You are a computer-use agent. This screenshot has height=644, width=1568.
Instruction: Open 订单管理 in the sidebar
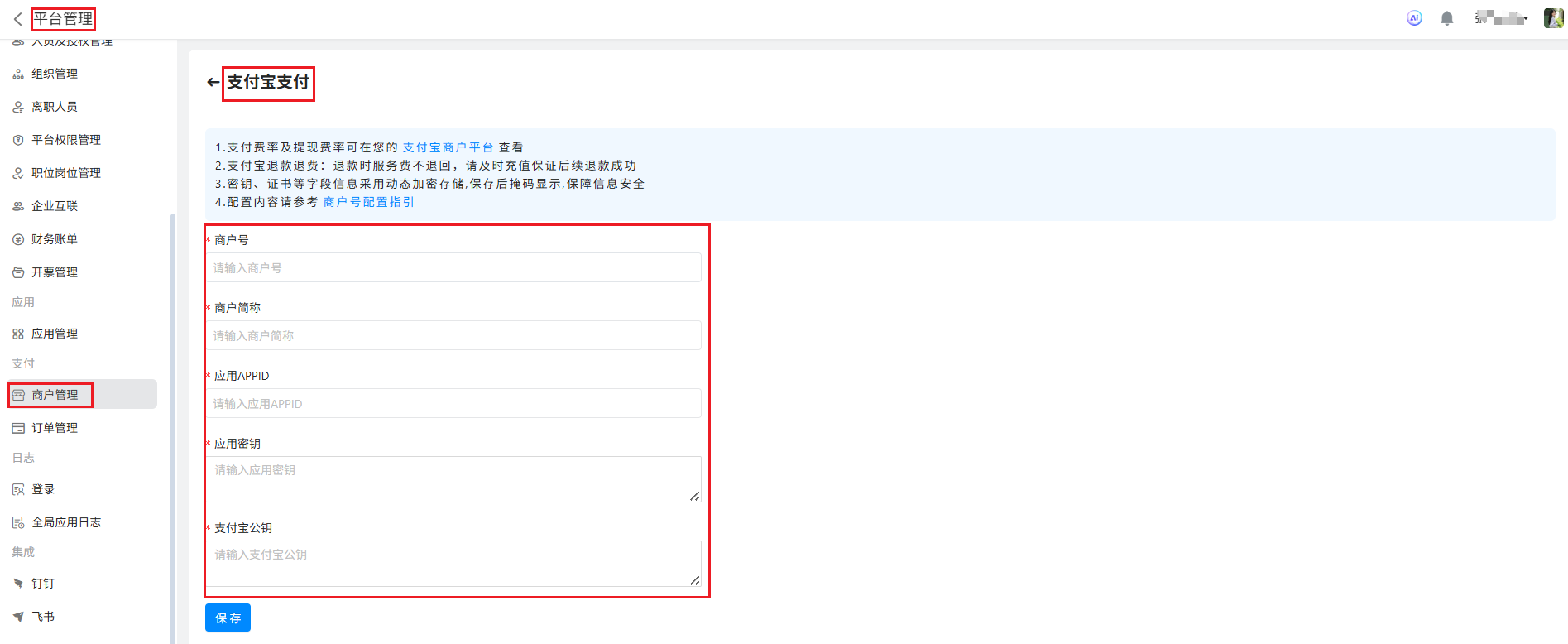pos(55,428)
